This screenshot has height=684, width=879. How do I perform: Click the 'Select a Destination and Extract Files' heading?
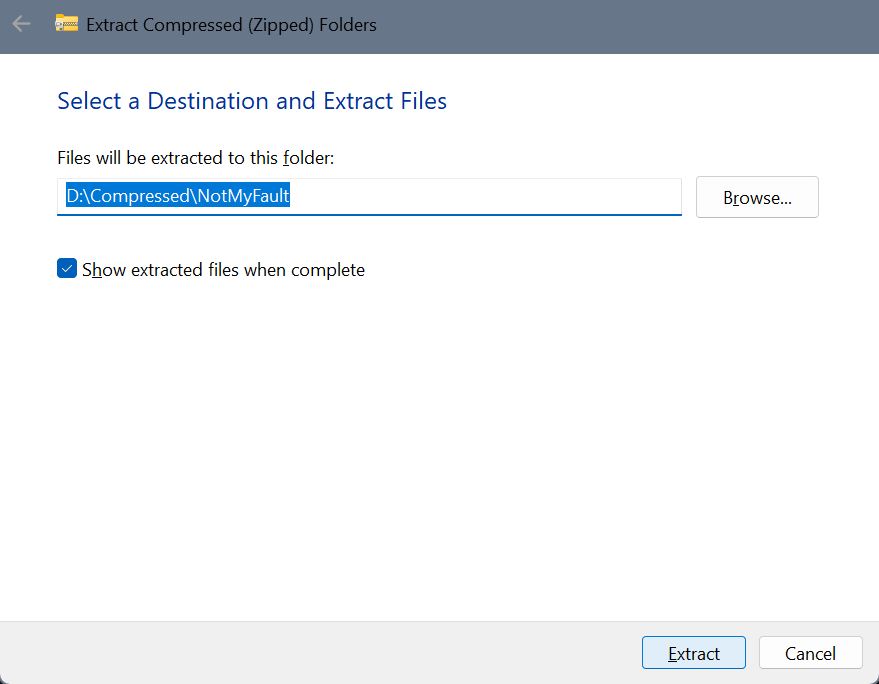(252, 101)
